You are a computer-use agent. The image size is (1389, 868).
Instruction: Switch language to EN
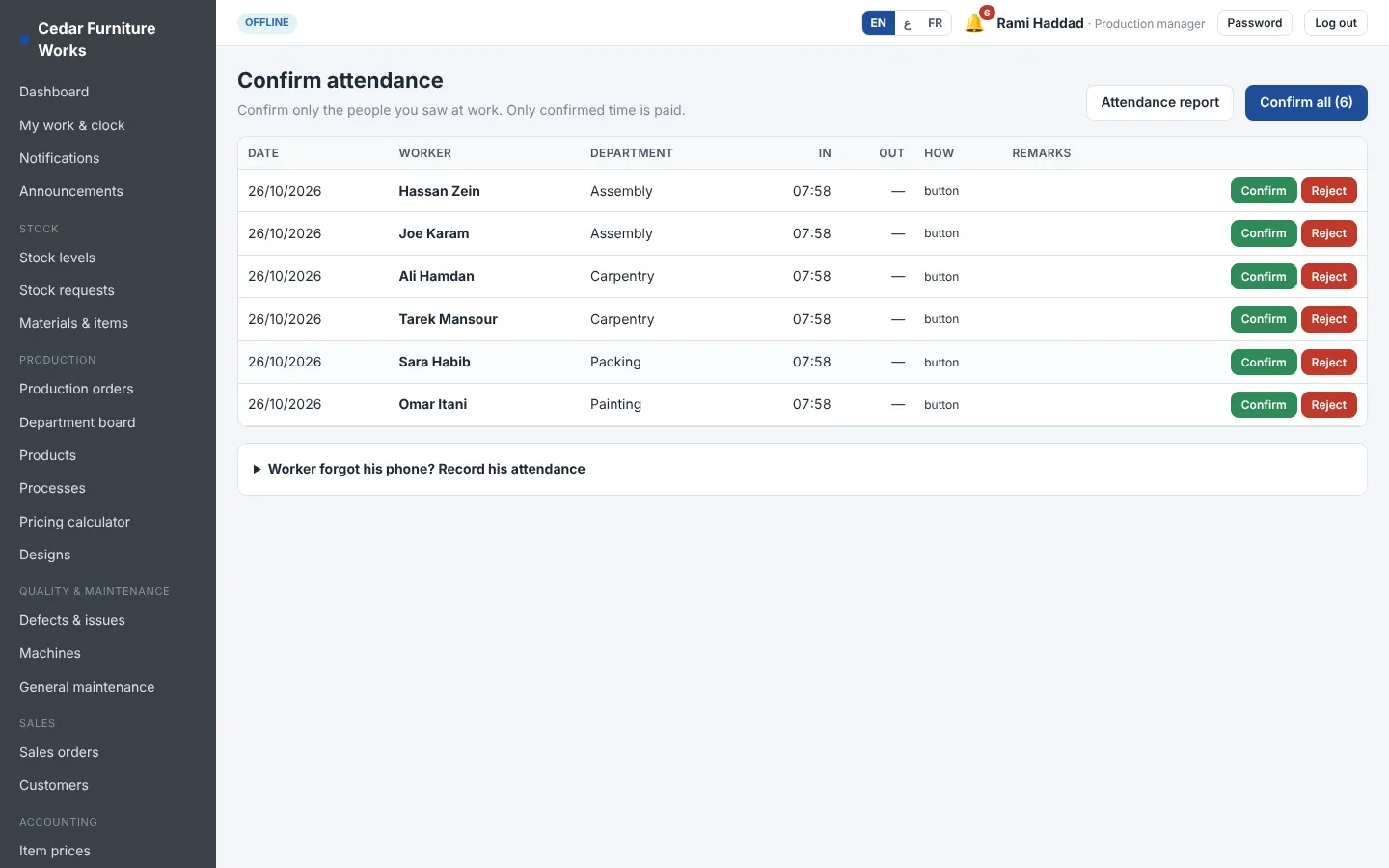click(878, 23)
